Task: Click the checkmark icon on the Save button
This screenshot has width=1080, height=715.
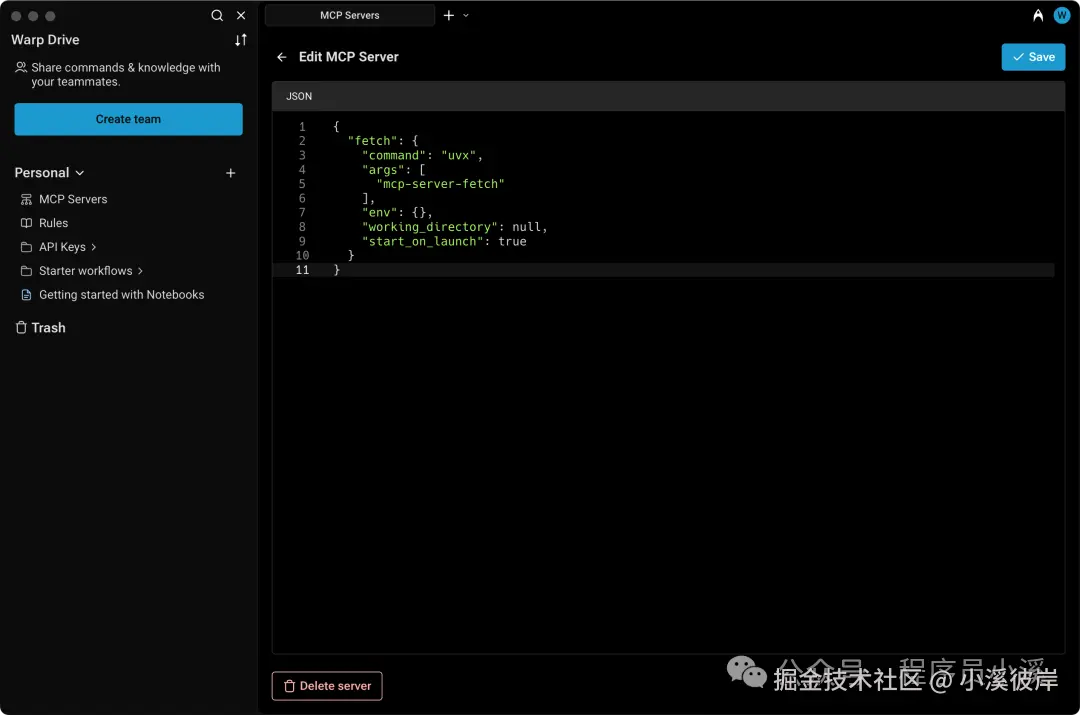Action: [1018, 57]
